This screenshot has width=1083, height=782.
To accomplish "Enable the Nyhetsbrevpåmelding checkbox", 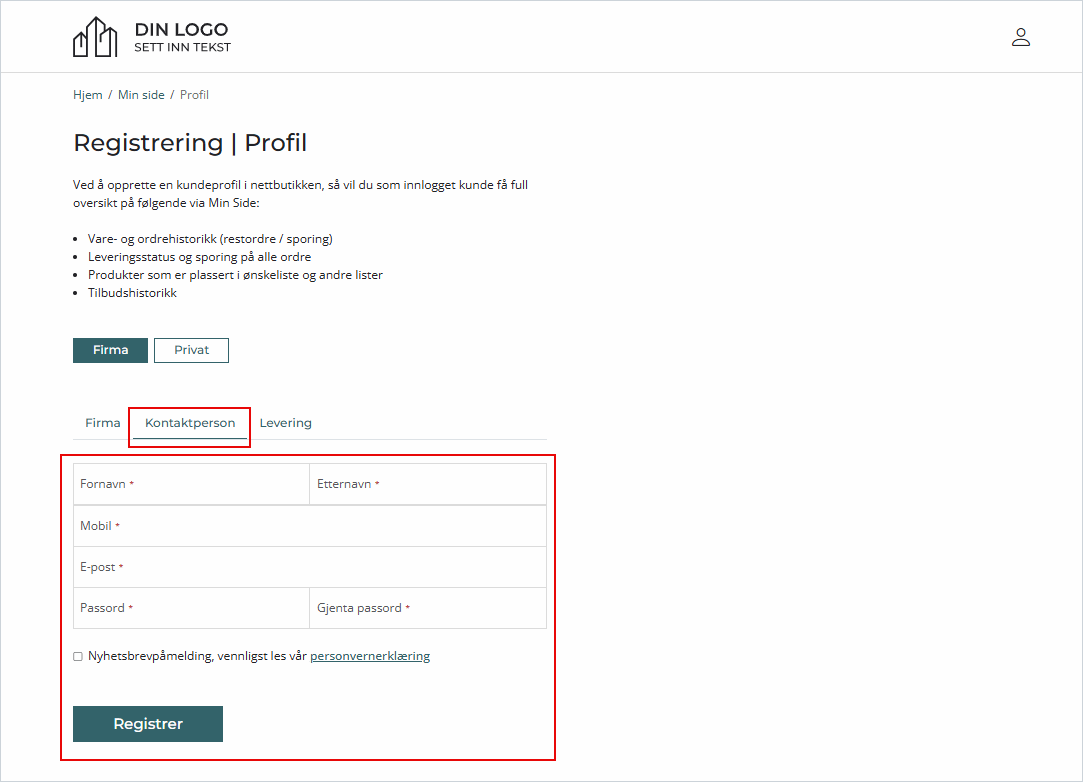I will click(78, 657).
